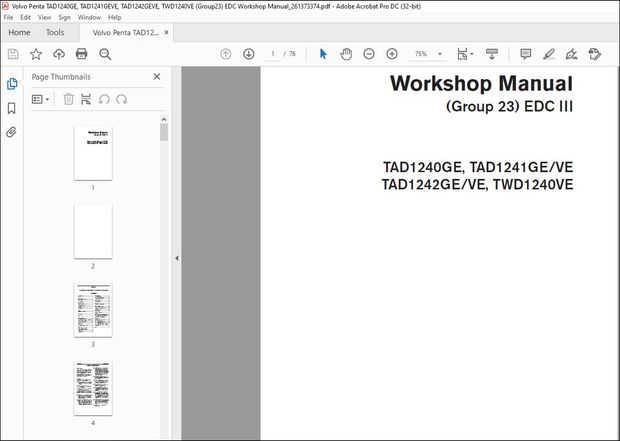Delete selected page thumbnail

click(x=68, y=99)
